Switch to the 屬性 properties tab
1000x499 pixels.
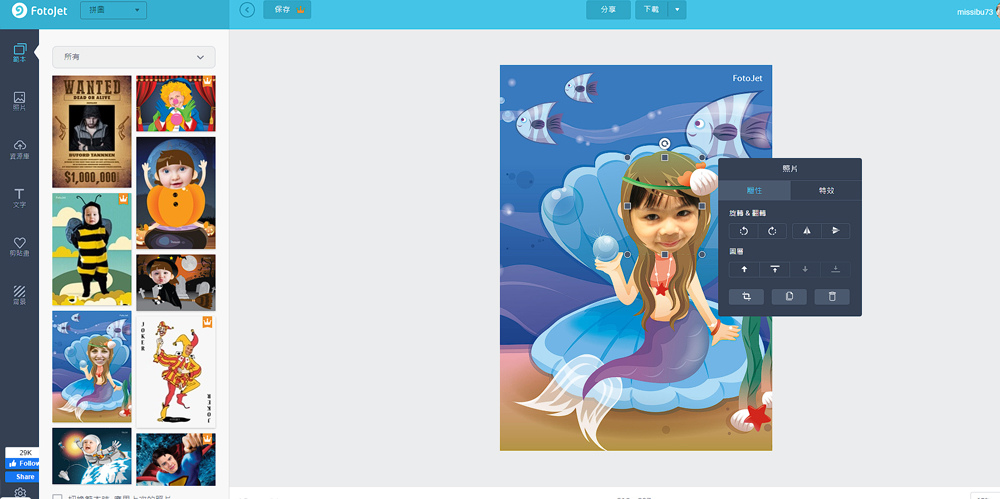(x=754, y=191)
